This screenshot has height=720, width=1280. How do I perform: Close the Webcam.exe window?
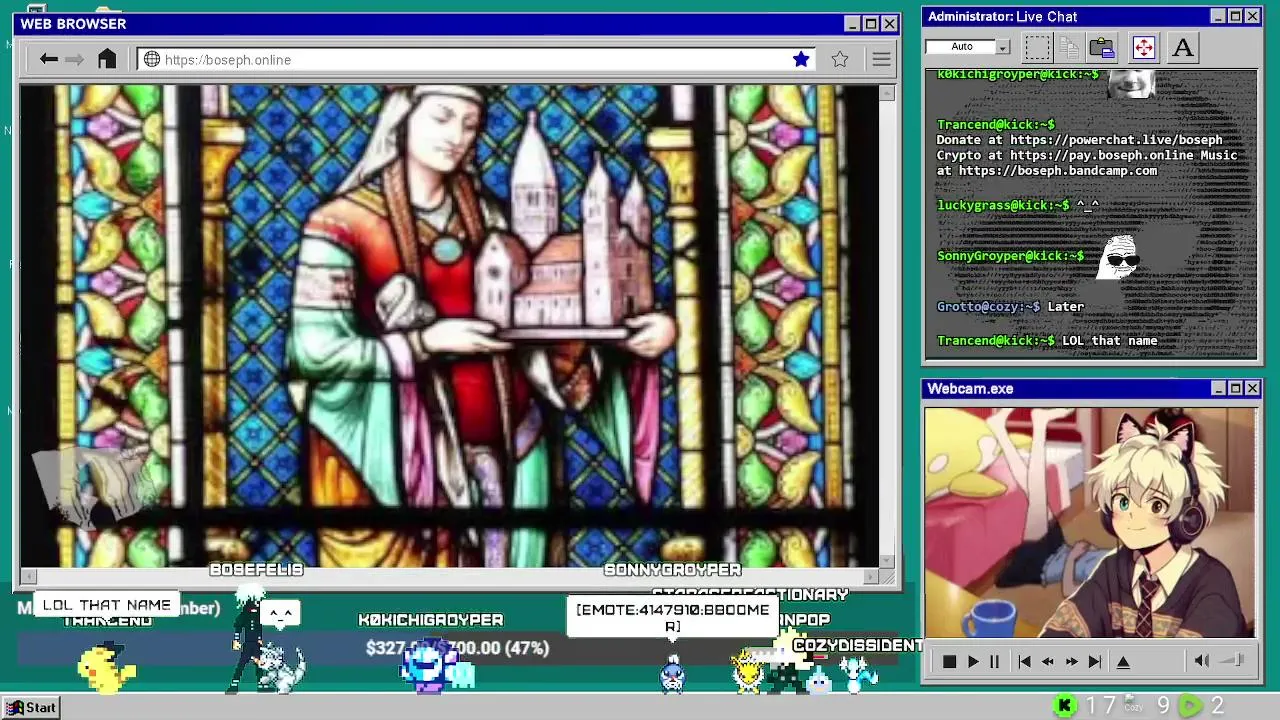[x=1252, y=388]
